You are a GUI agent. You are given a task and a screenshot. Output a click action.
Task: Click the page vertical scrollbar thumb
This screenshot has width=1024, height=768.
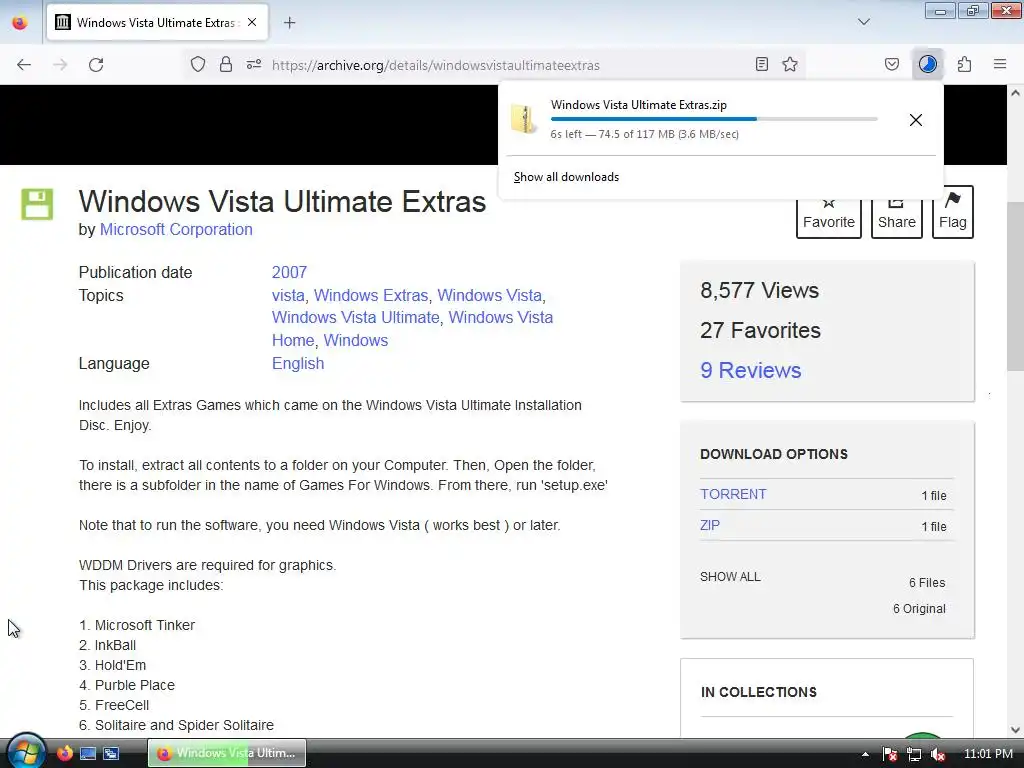[x=1015, y=286]
